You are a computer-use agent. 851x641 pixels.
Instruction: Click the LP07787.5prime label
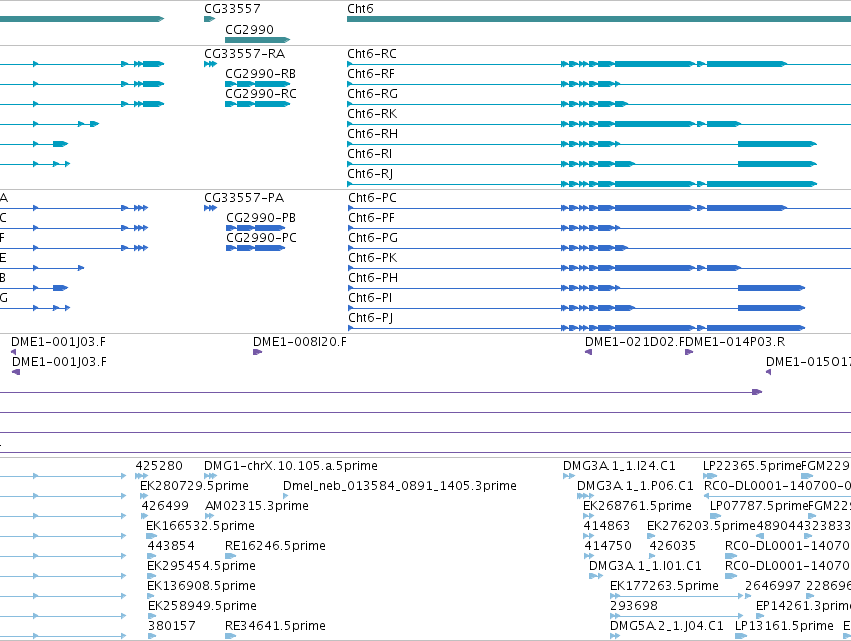759,506
